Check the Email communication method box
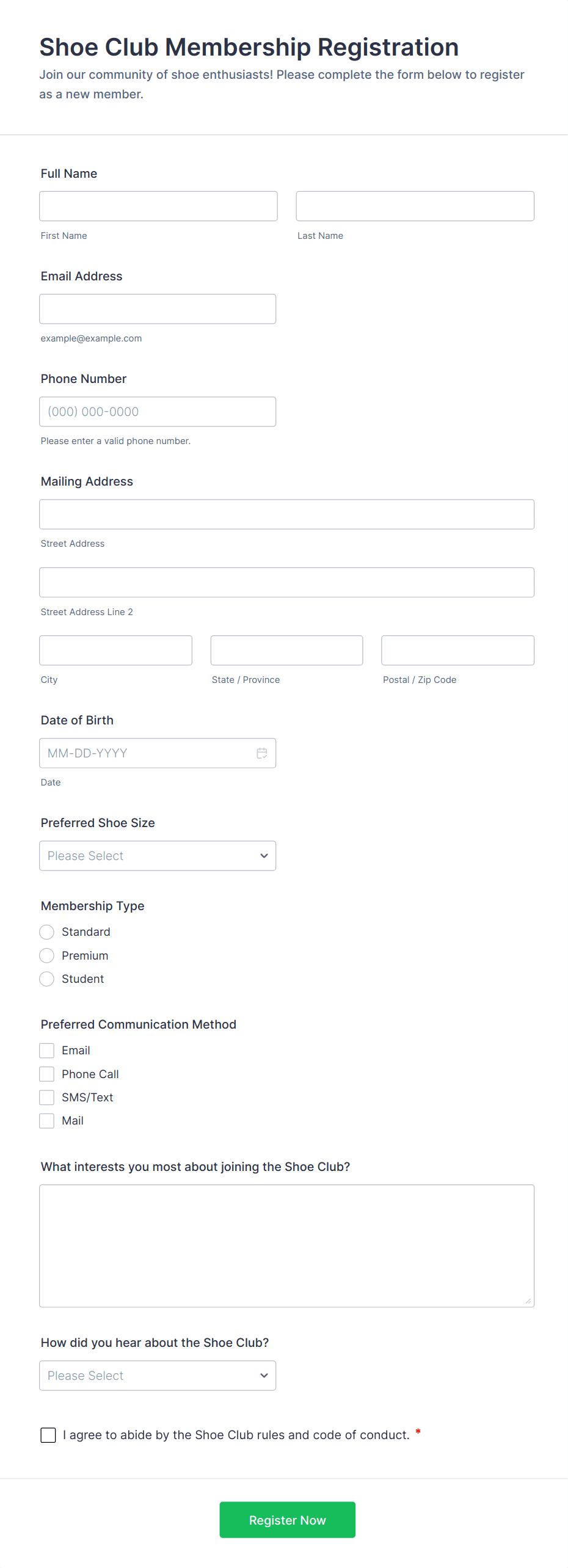 tap(47, 1051)
